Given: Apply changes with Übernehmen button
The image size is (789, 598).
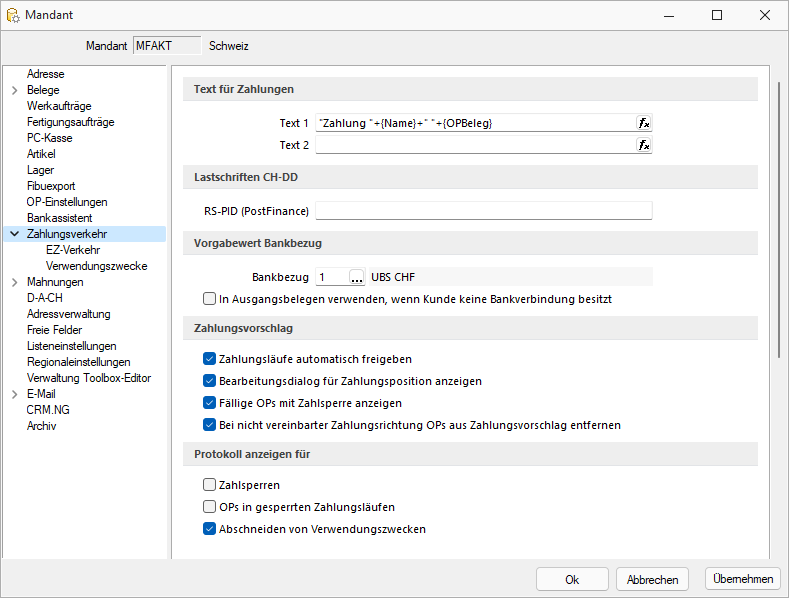Looking at the screenshot, I should 742,579.
